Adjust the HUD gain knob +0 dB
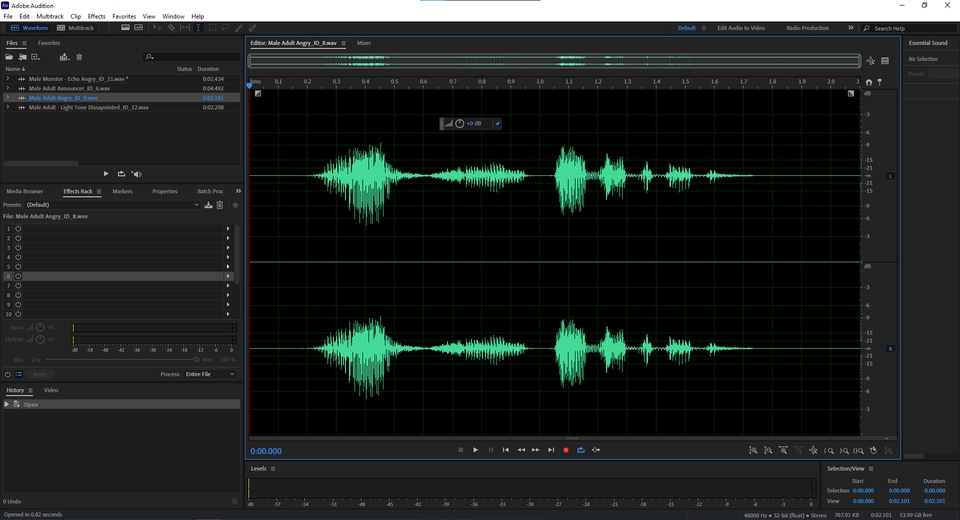The width and height of the screenshot is (960, 520). tap(459, 124)
